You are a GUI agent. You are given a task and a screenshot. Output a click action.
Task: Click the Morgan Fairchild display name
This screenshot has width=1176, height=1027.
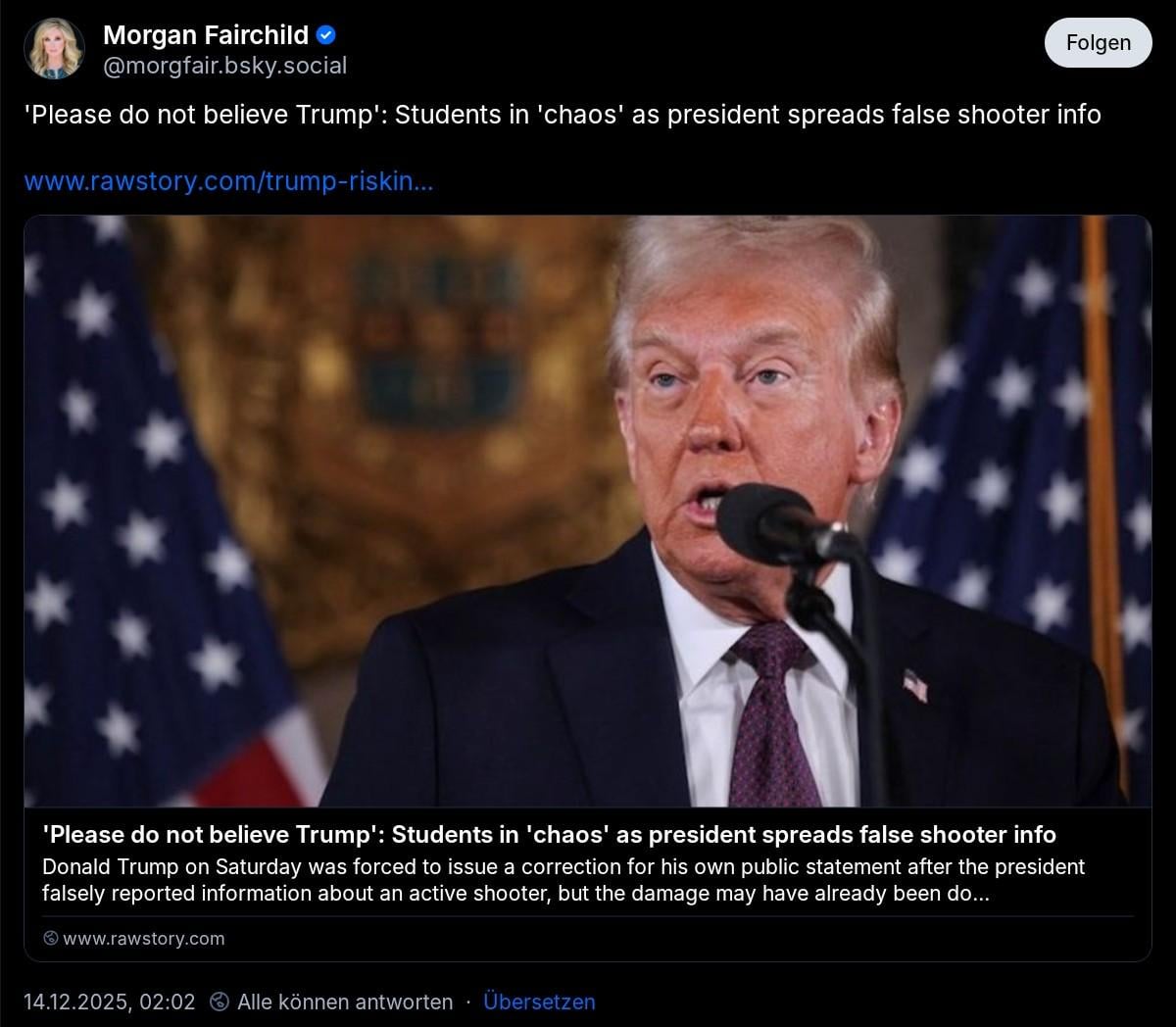(x=206, y=35)
